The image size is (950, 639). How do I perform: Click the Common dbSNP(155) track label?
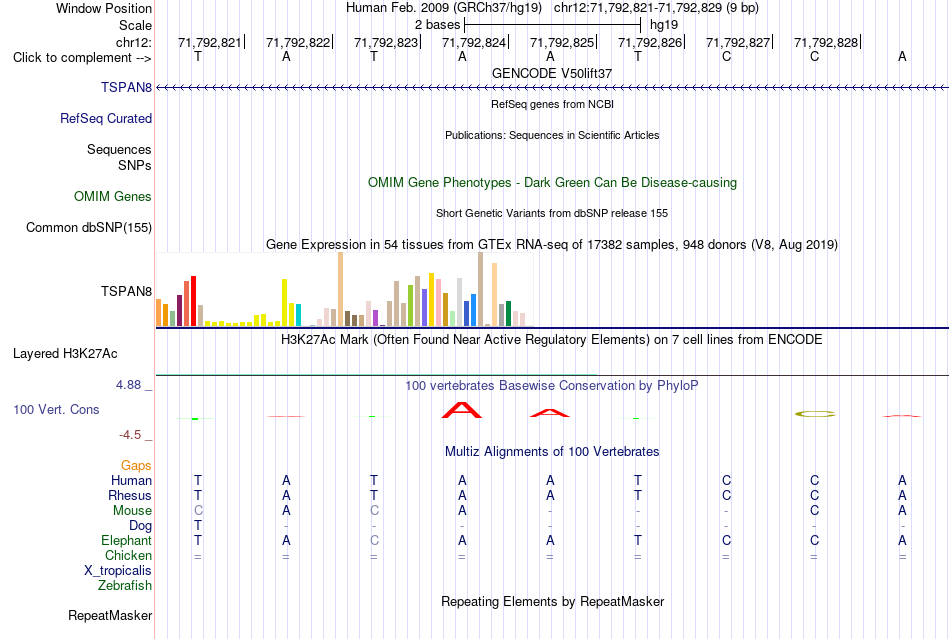[x=88, y=228]
